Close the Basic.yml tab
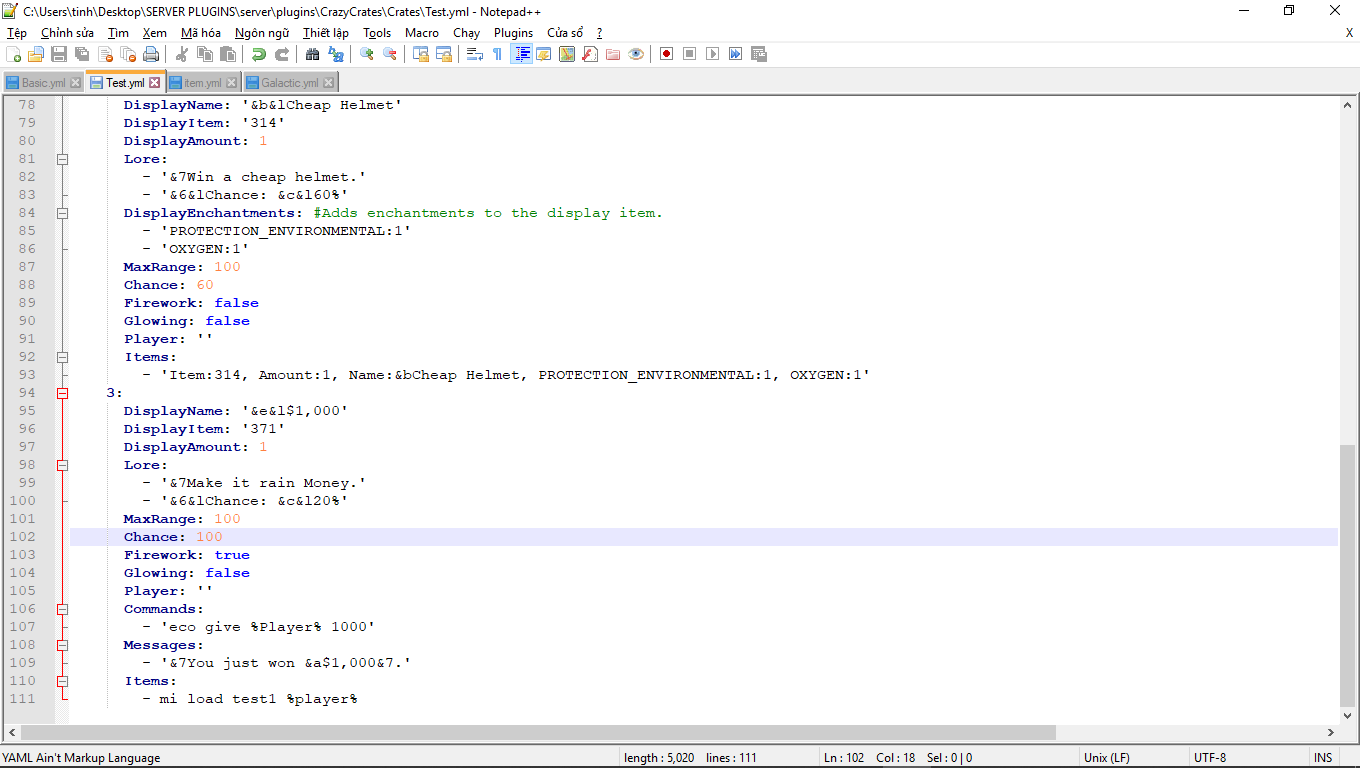The image size is (1360, 768). tap(75, 83)
